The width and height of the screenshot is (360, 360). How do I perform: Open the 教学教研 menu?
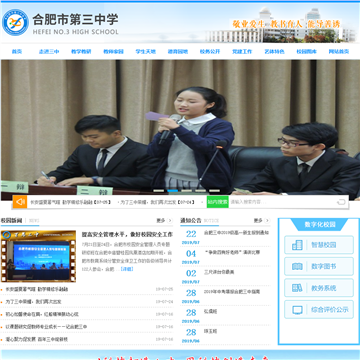(x=81, y=52)
